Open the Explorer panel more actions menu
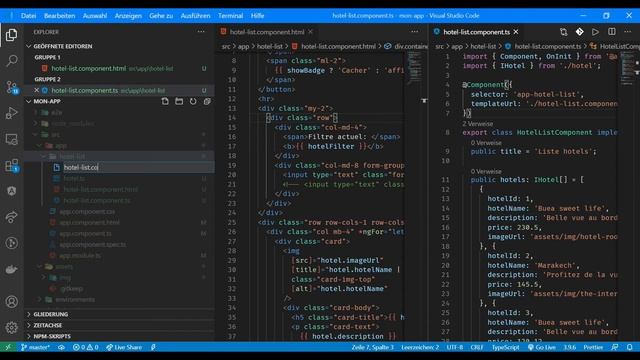The width and height of the screenshot is (640, 360). coord(201,32)
